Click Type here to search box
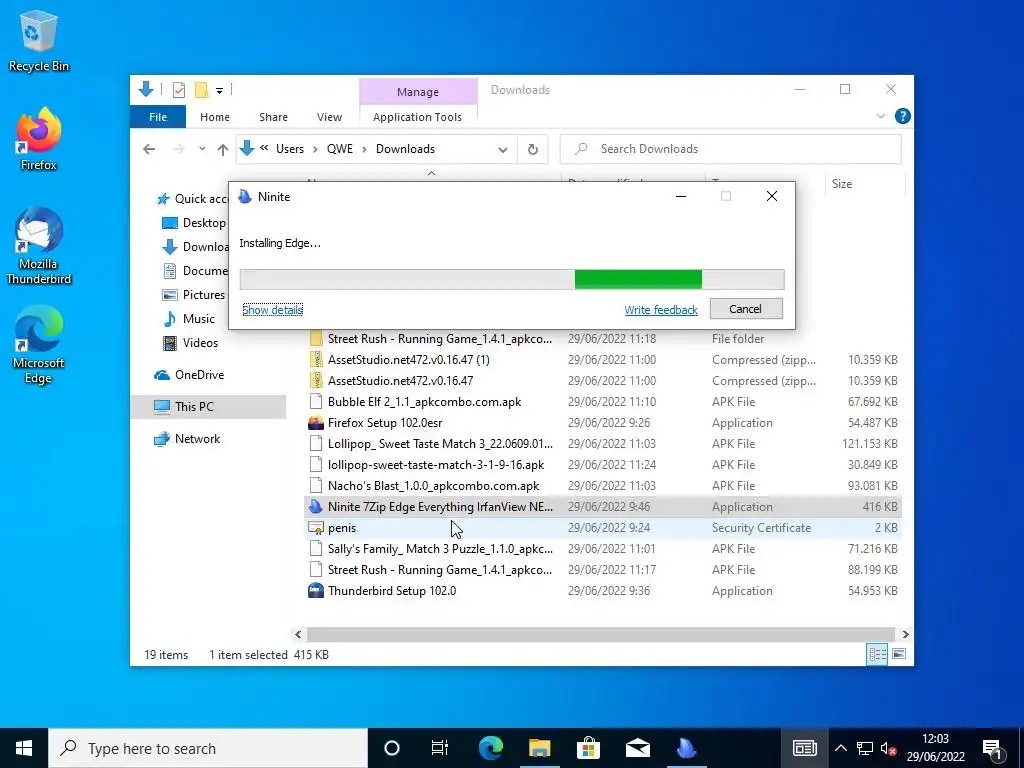 (208, 748)
